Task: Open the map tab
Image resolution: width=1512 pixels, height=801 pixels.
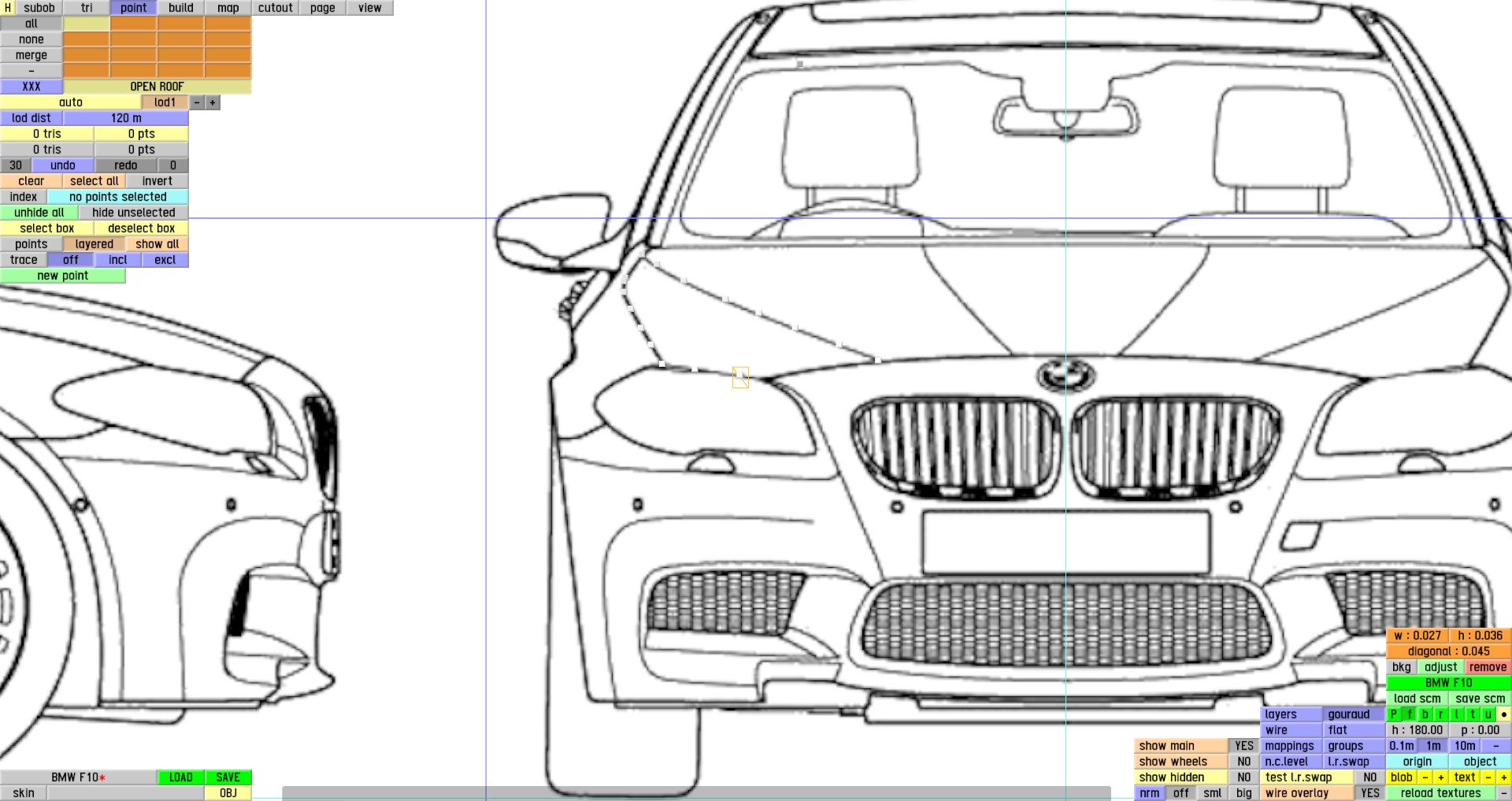Action: click(228, 8)
